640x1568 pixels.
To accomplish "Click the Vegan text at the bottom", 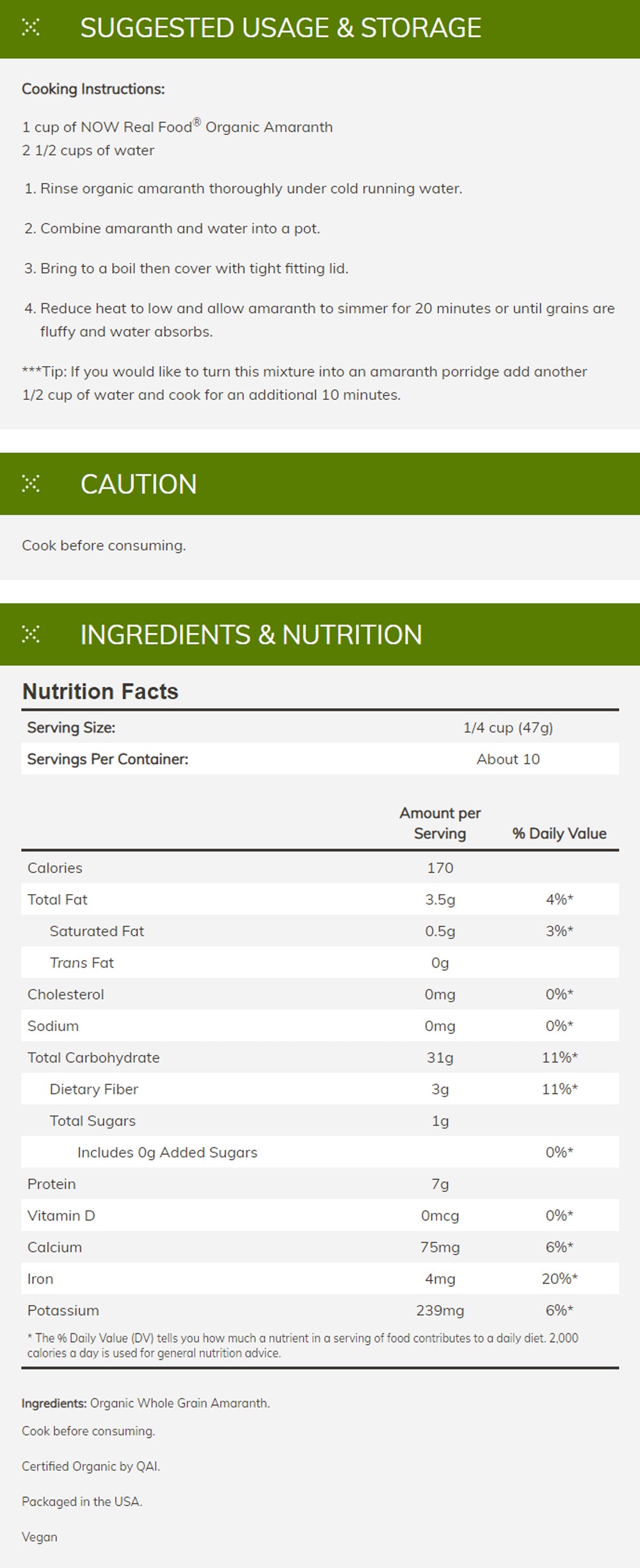I will [40, 1537].
